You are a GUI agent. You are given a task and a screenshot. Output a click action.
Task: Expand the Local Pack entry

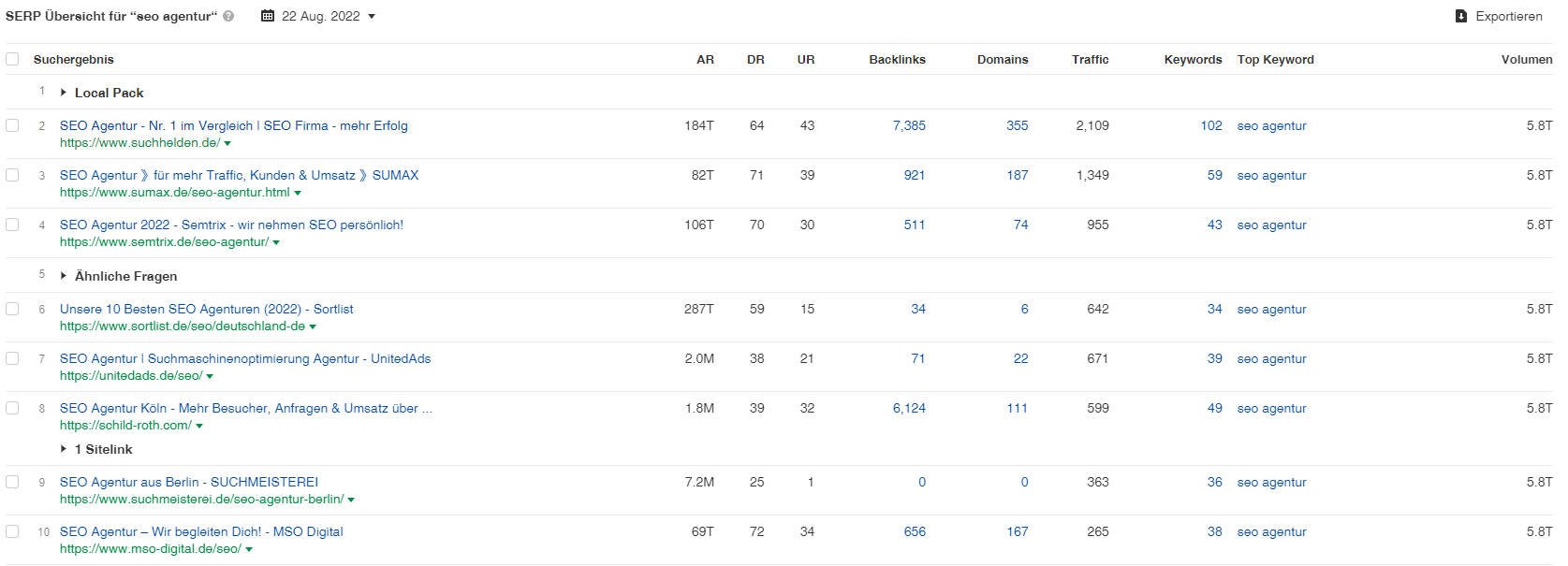[x=64, y=93]
